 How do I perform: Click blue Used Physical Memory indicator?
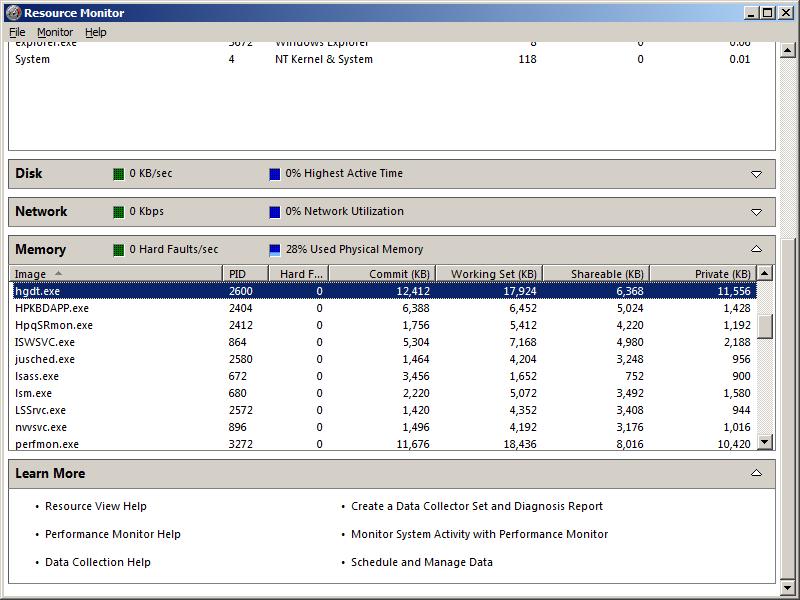point(275,250)
